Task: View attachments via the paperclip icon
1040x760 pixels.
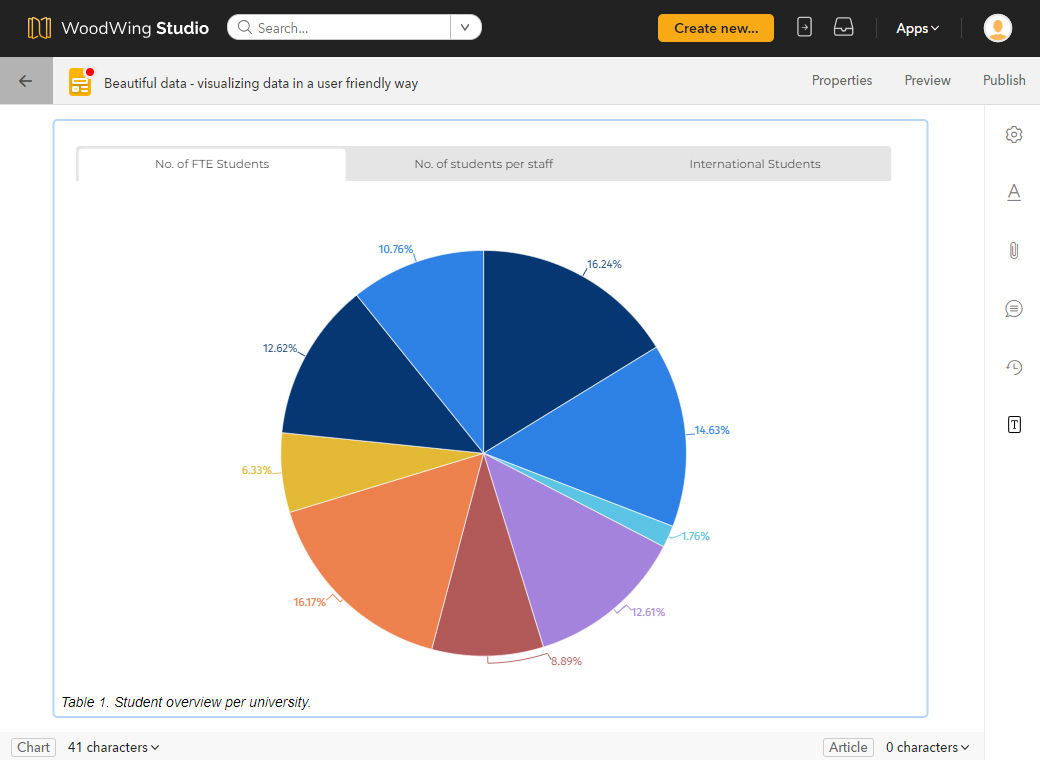Action: pos(1014,250)
